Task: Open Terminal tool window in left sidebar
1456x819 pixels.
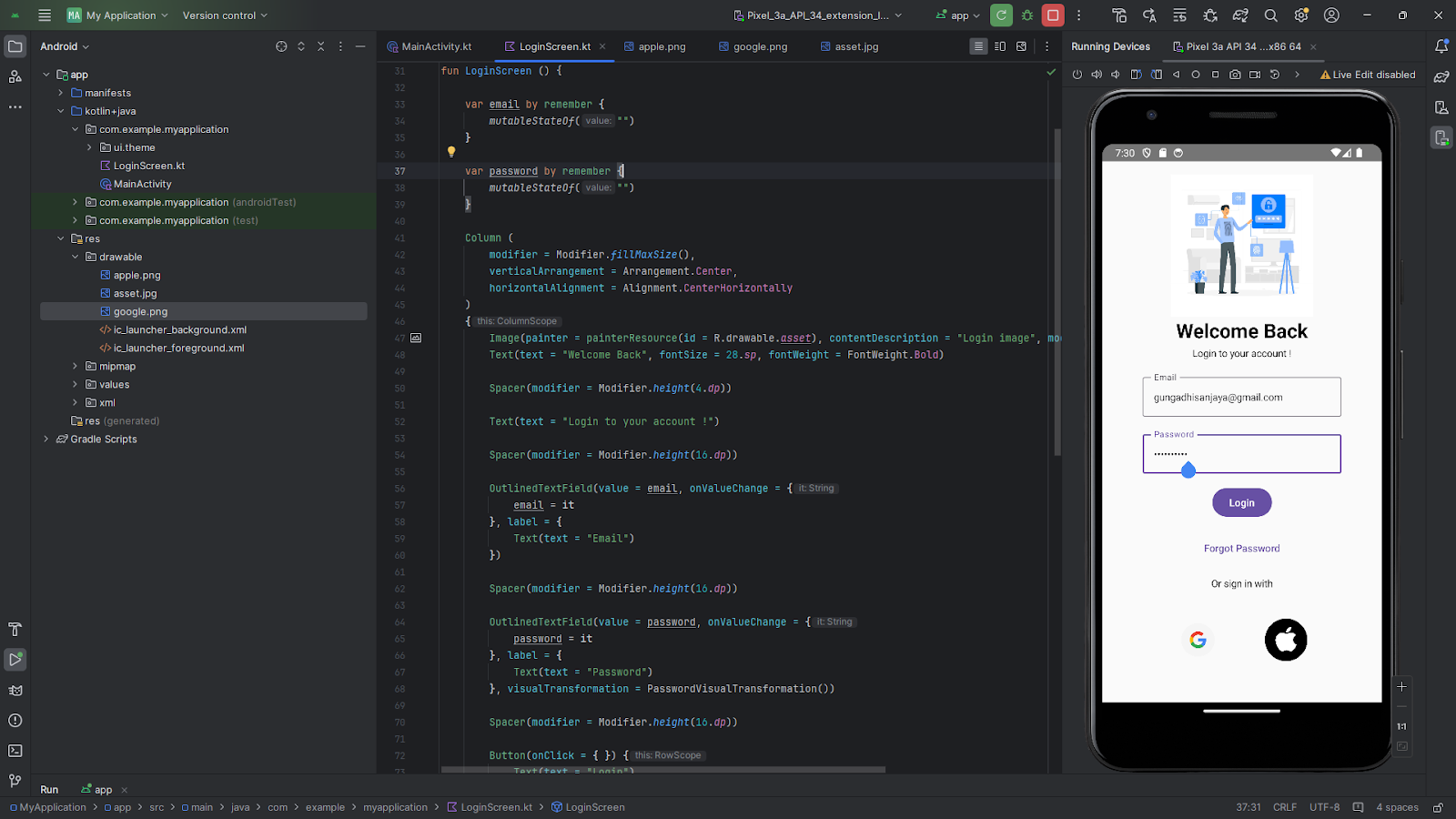Action: [15, 751]
